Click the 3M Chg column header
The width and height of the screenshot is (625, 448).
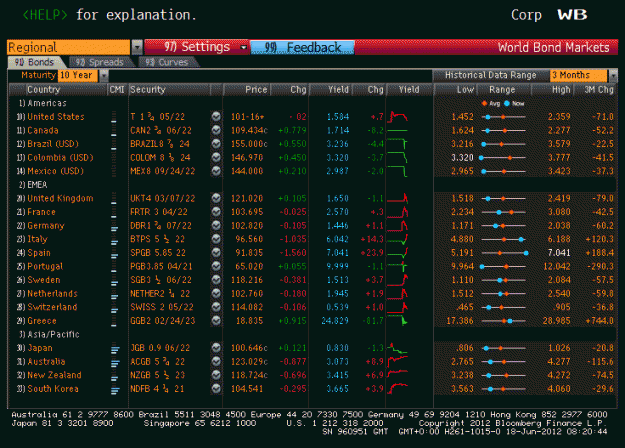596,90
